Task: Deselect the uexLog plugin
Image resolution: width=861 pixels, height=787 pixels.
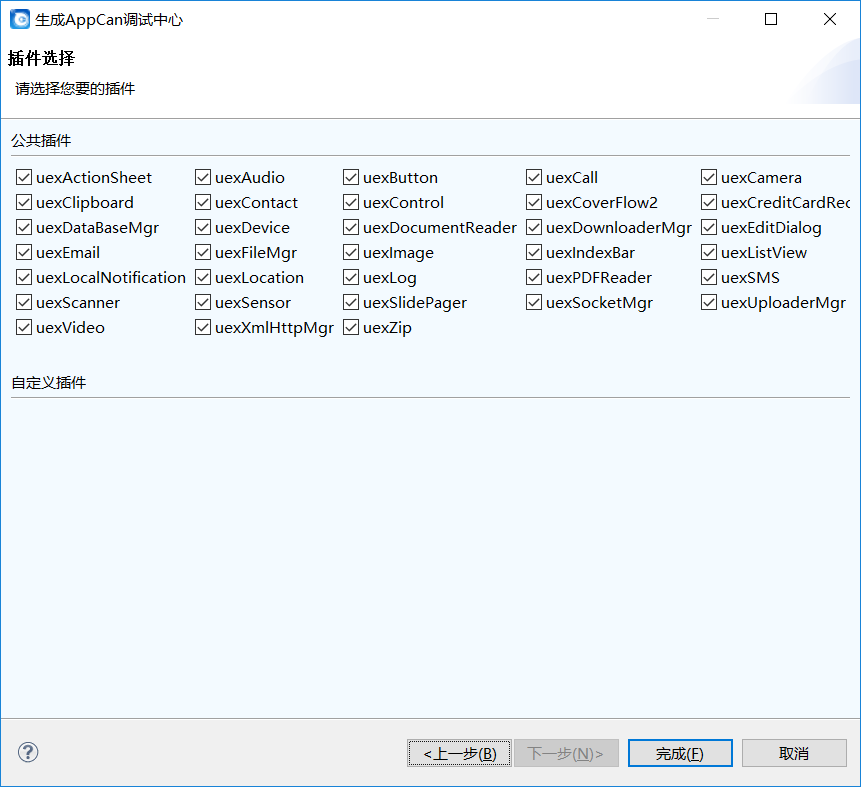Action: [351, 277]
